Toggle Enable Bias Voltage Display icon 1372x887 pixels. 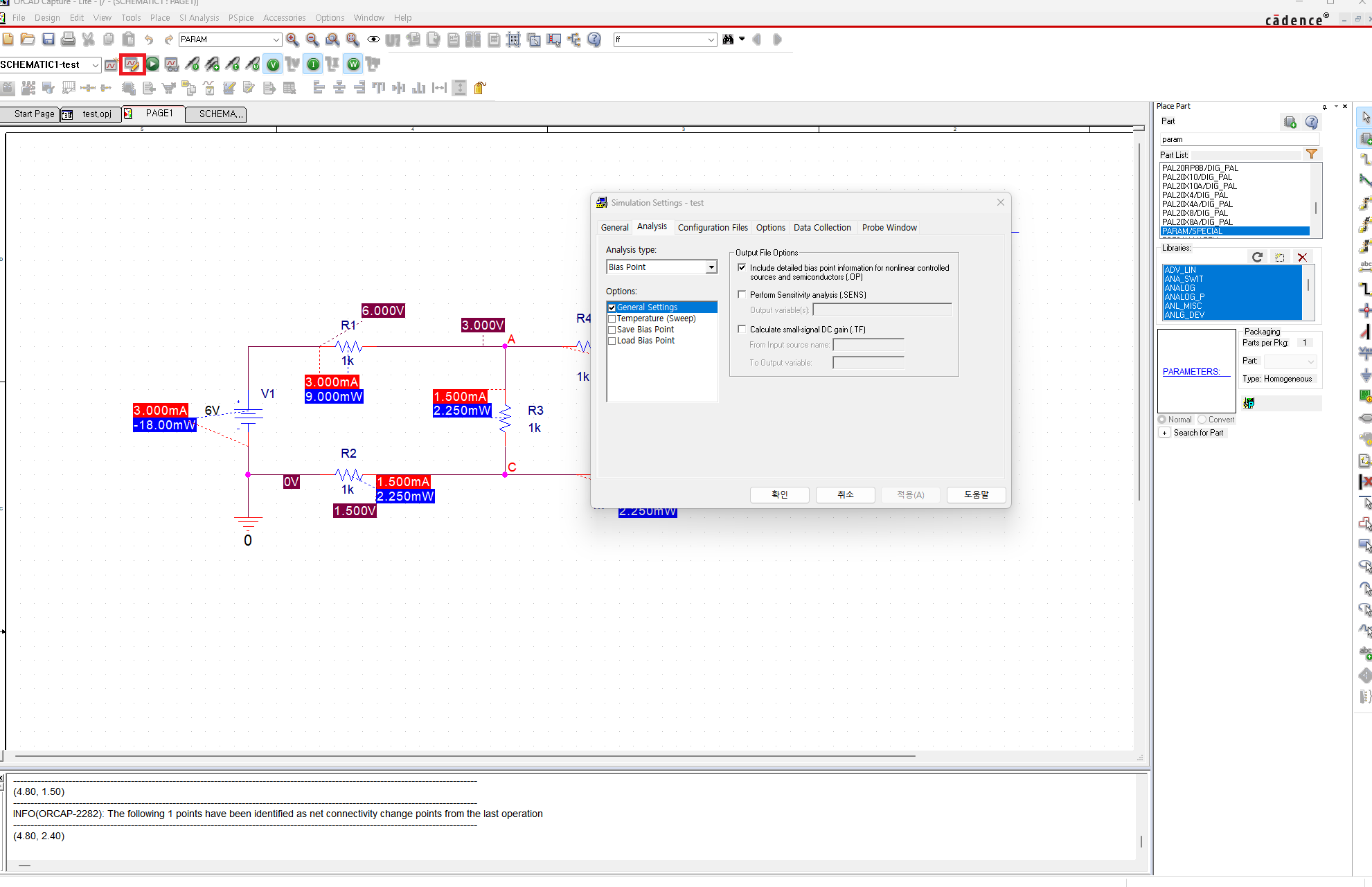click(274, 64)
